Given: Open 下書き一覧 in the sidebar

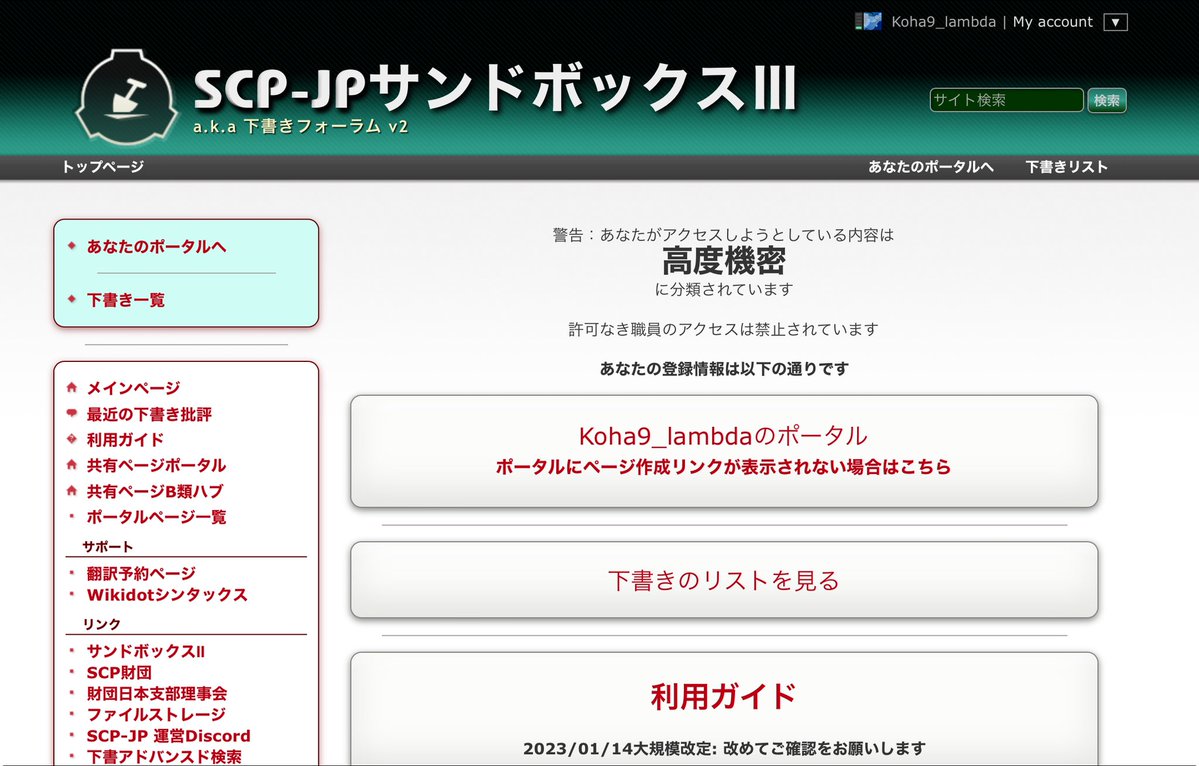Looking at the screenshot, I should 125,300.
